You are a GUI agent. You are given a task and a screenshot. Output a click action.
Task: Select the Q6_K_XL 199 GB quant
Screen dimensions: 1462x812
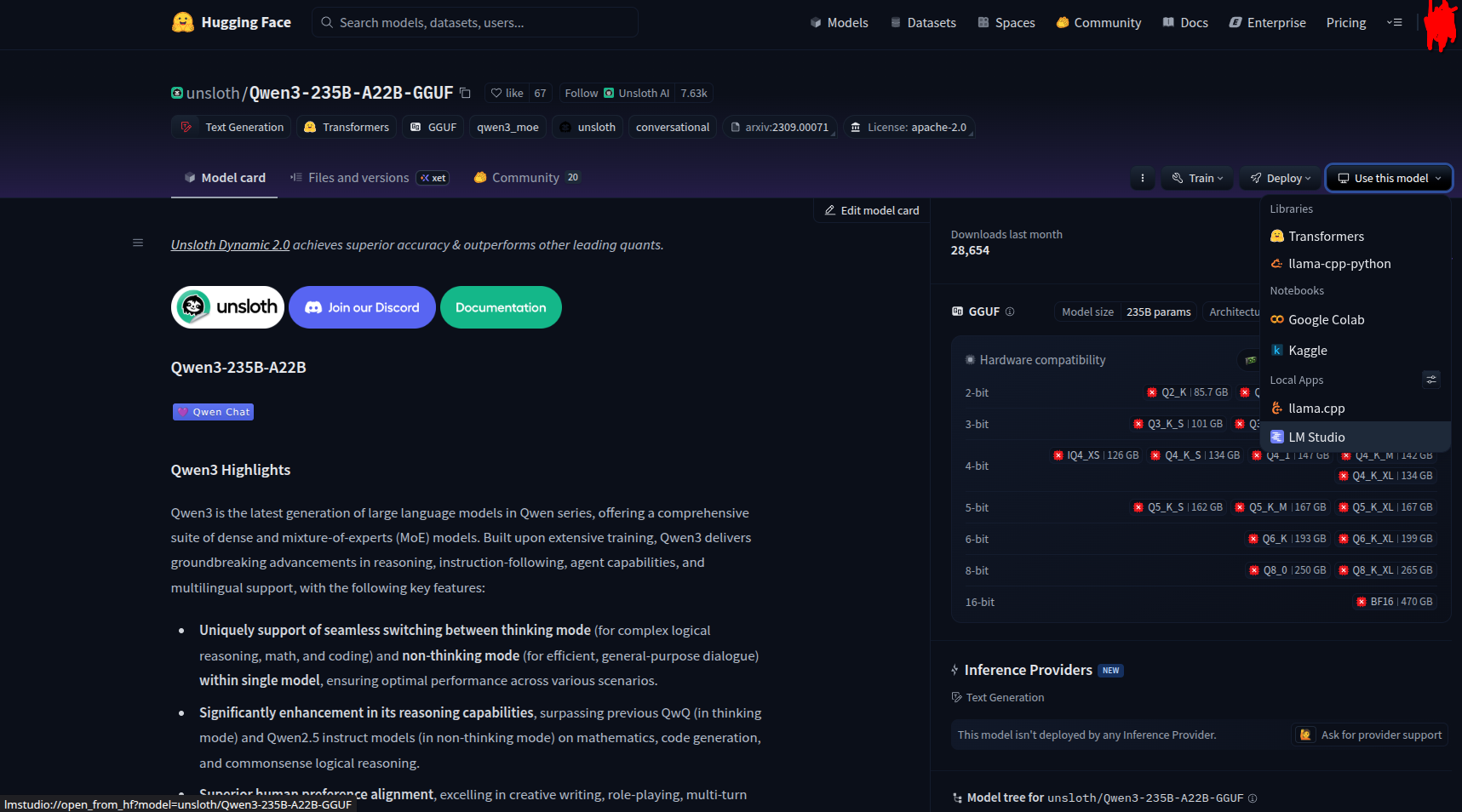pyautogui.click(x=1385, y=539)
